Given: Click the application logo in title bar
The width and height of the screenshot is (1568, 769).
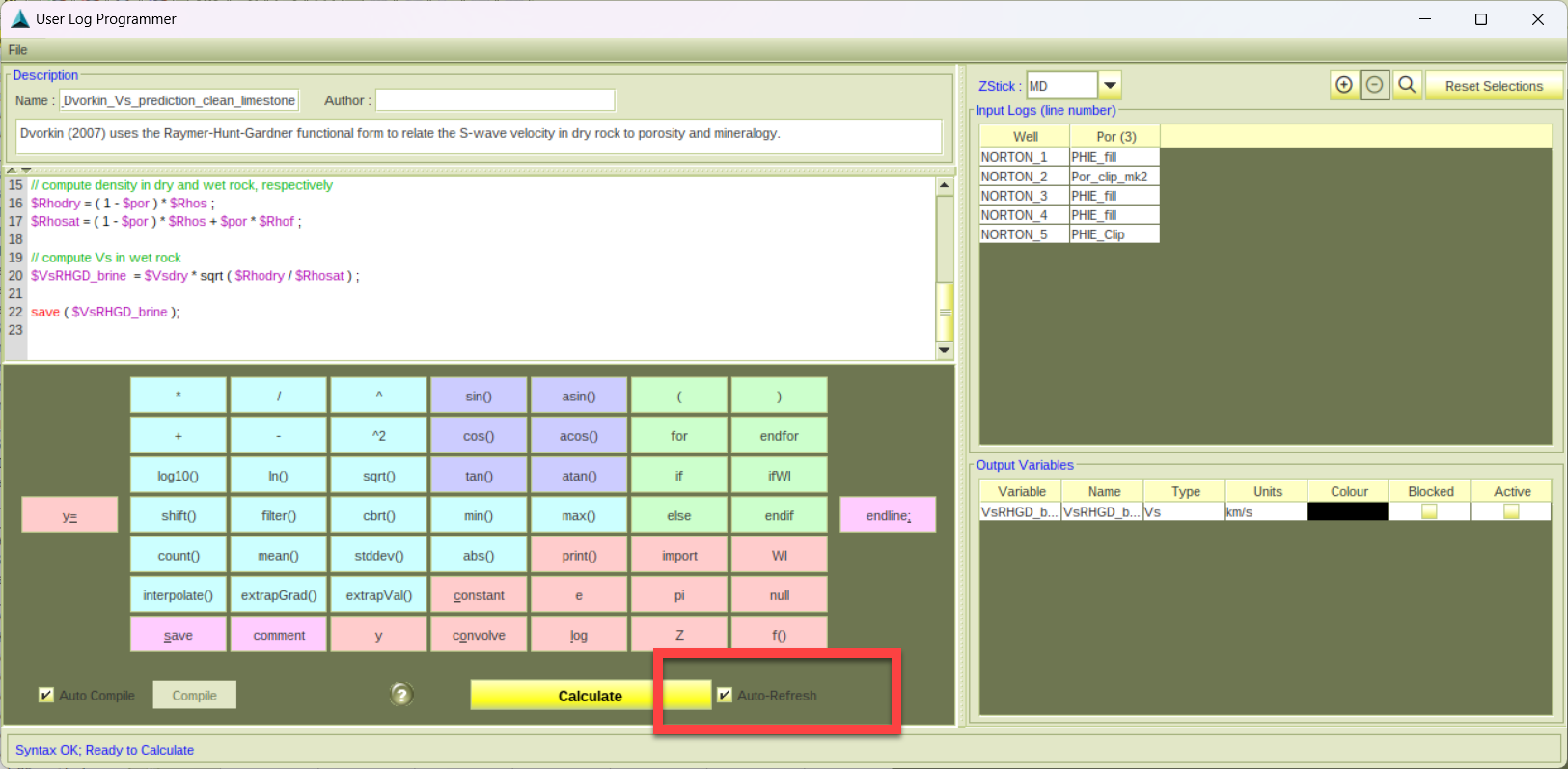Looking at the screenshot, I should tap(19, 19).
